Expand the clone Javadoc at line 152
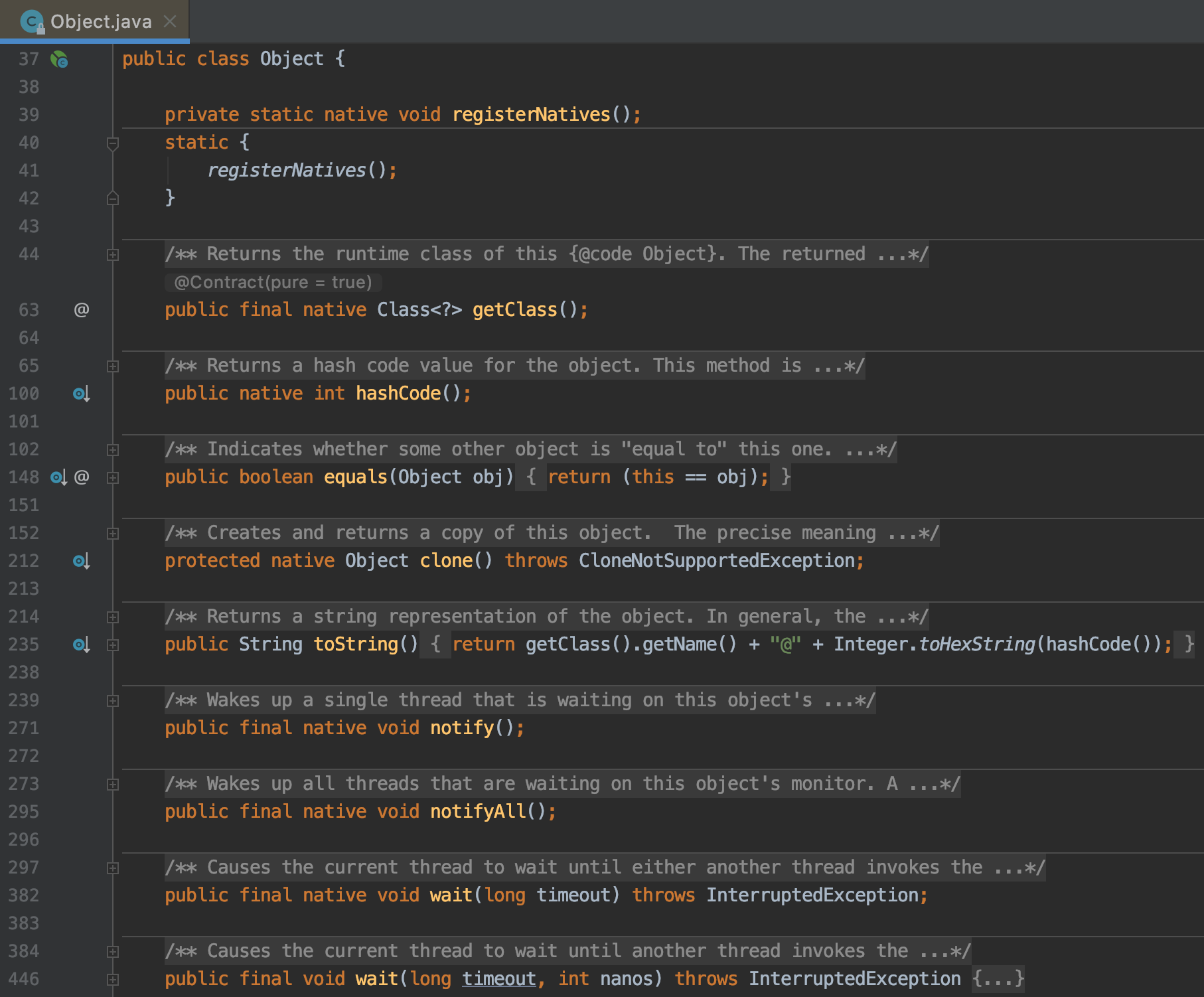Viewport: 1204px width, 997px height. (x=113, y=534)
